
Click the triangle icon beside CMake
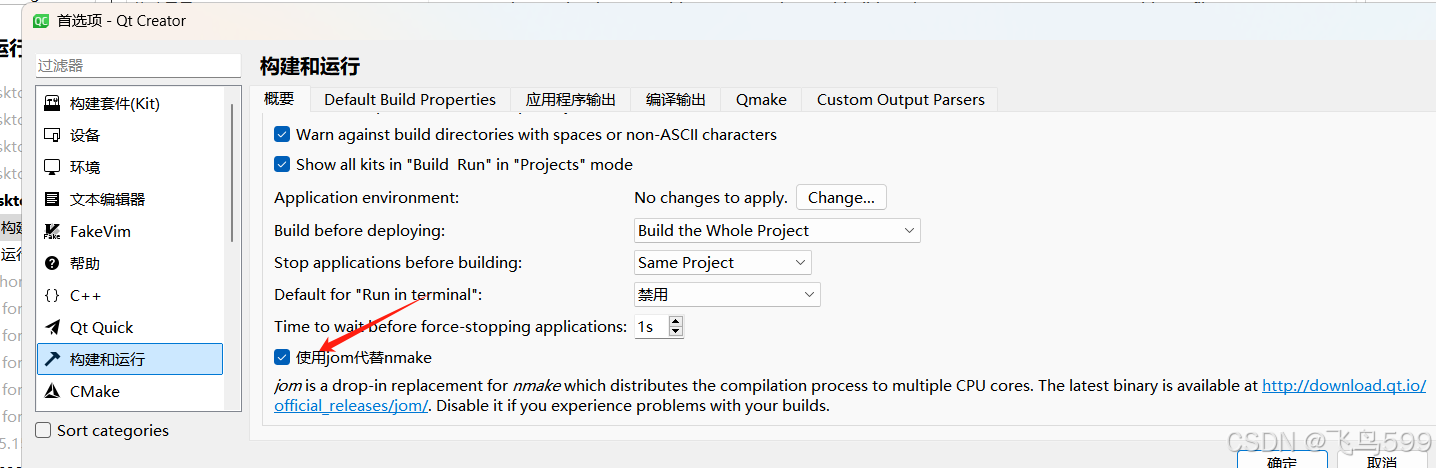pyautogui.click(x=52, y=391)
